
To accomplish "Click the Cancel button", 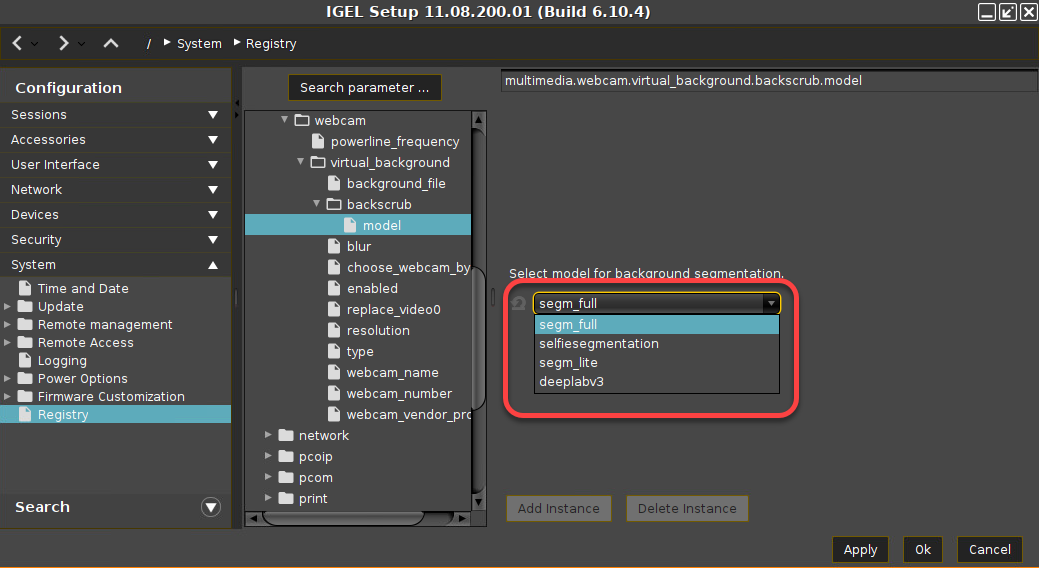I will [x=990, y=549].
